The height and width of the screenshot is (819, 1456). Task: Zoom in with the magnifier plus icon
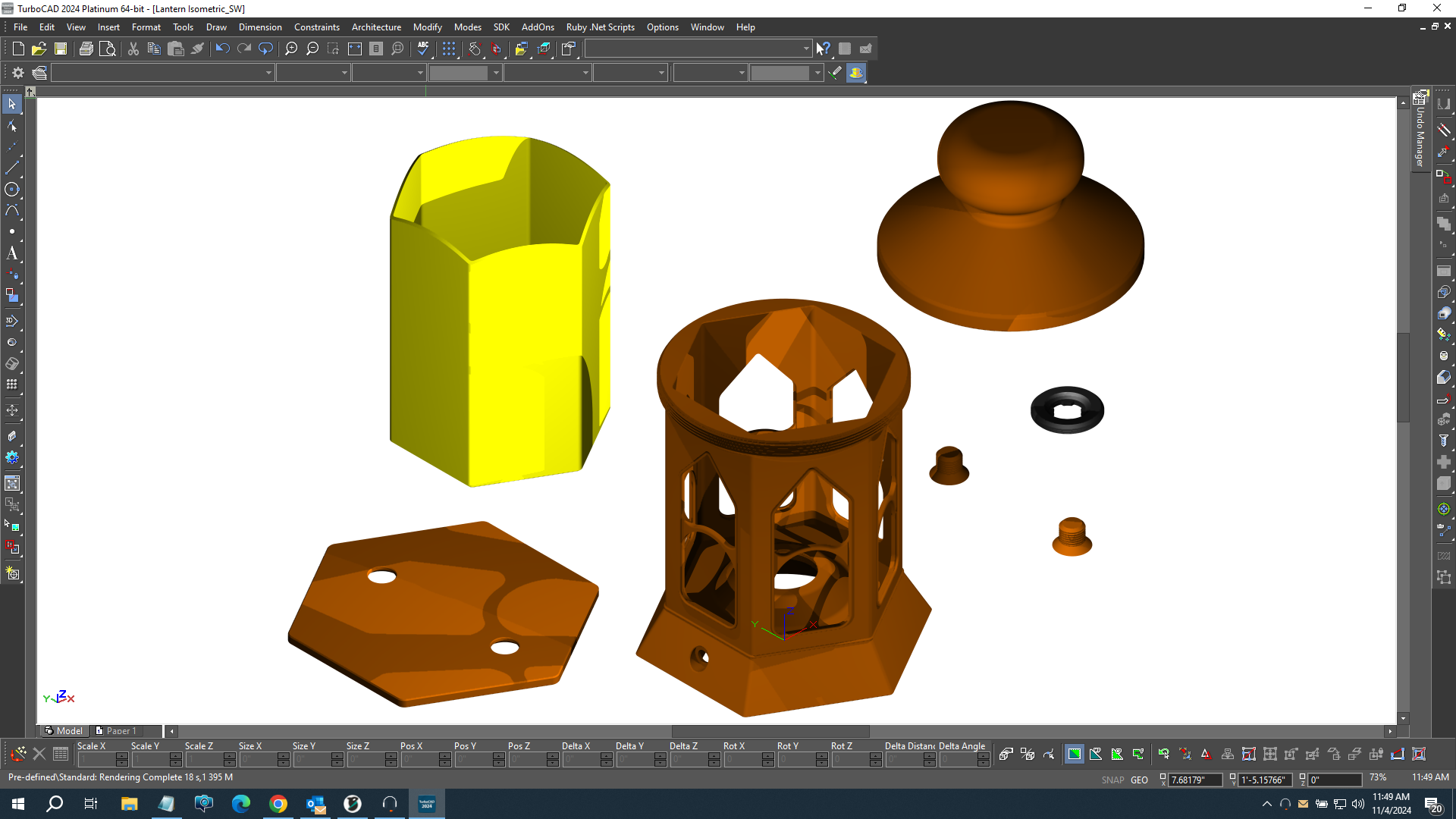291,49
